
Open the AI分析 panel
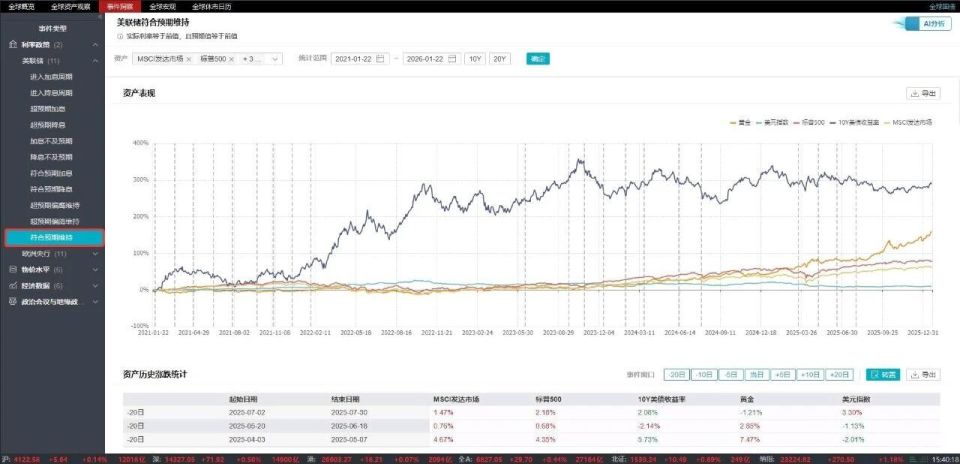(929, 24)
